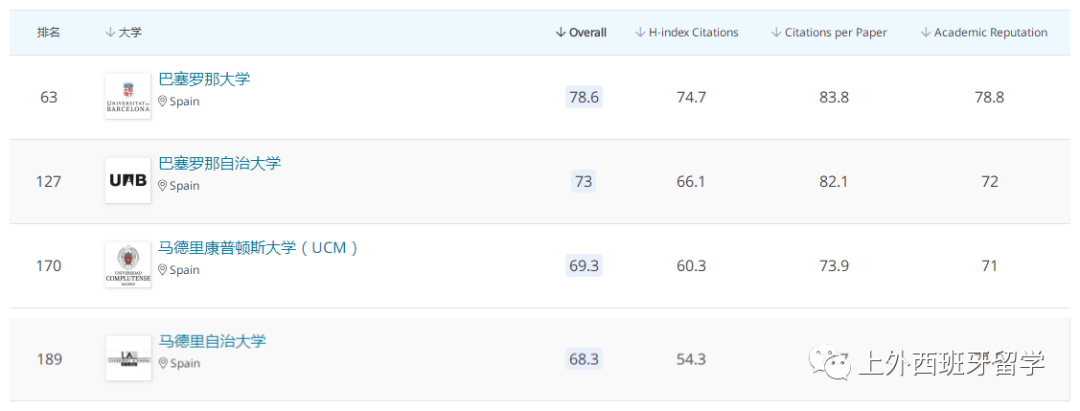This screenshot has width=1080, height=411.
Task: Sort by Citations per Paper header
Action: [829, 32]
